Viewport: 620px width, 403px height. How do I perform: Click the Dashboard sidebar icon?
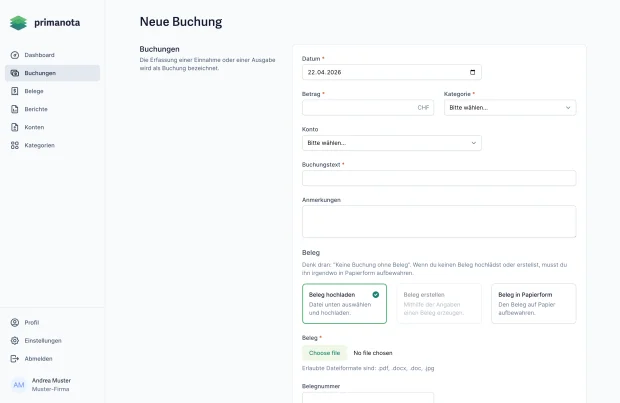click(15, 55)
